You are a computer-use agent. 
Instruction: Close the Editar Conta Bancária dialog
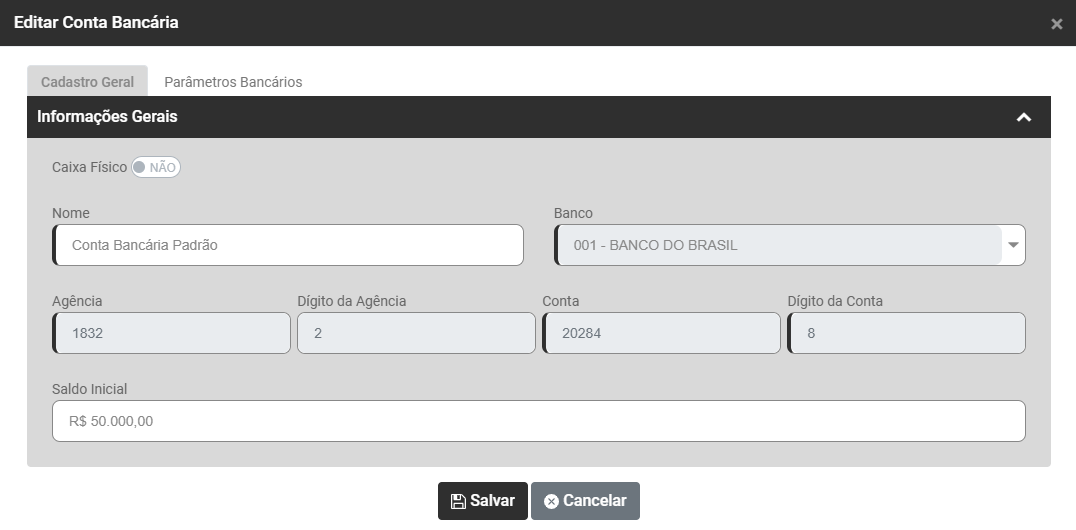1056,24
